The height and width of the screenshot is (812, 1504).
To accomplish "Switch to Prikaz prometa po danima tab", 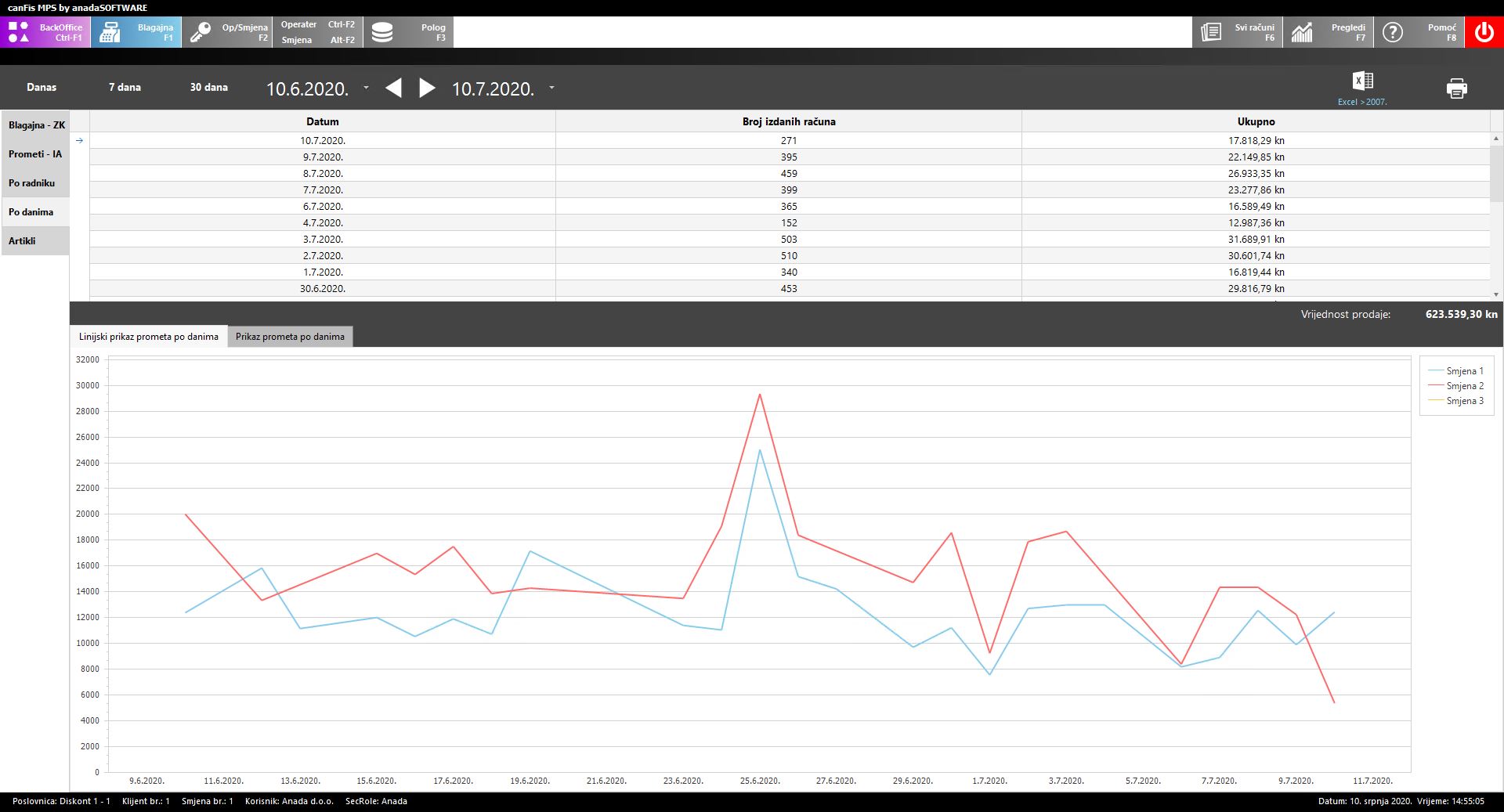I will [290, 337].
